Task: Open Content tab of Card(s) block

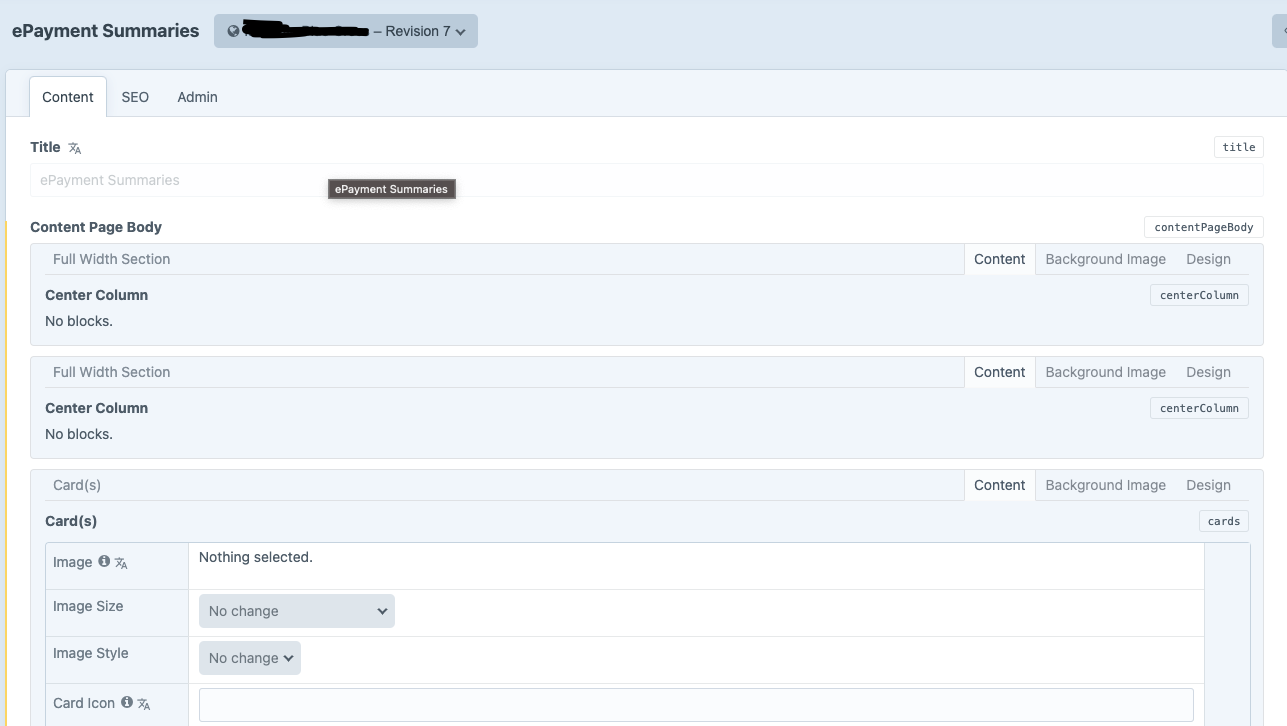Action: pos(999,485)
